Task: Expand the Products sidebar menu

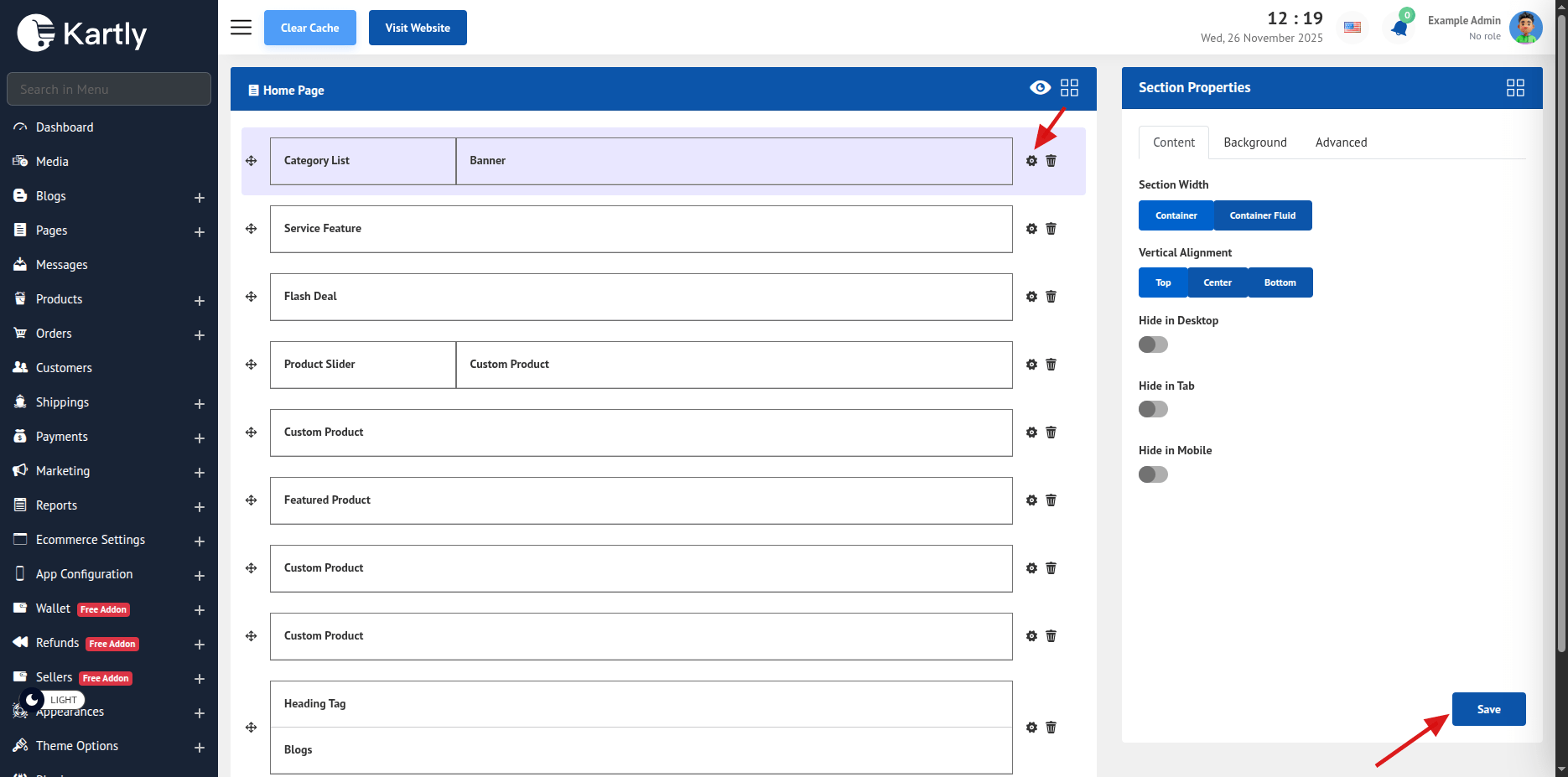Action: point(200,300)
